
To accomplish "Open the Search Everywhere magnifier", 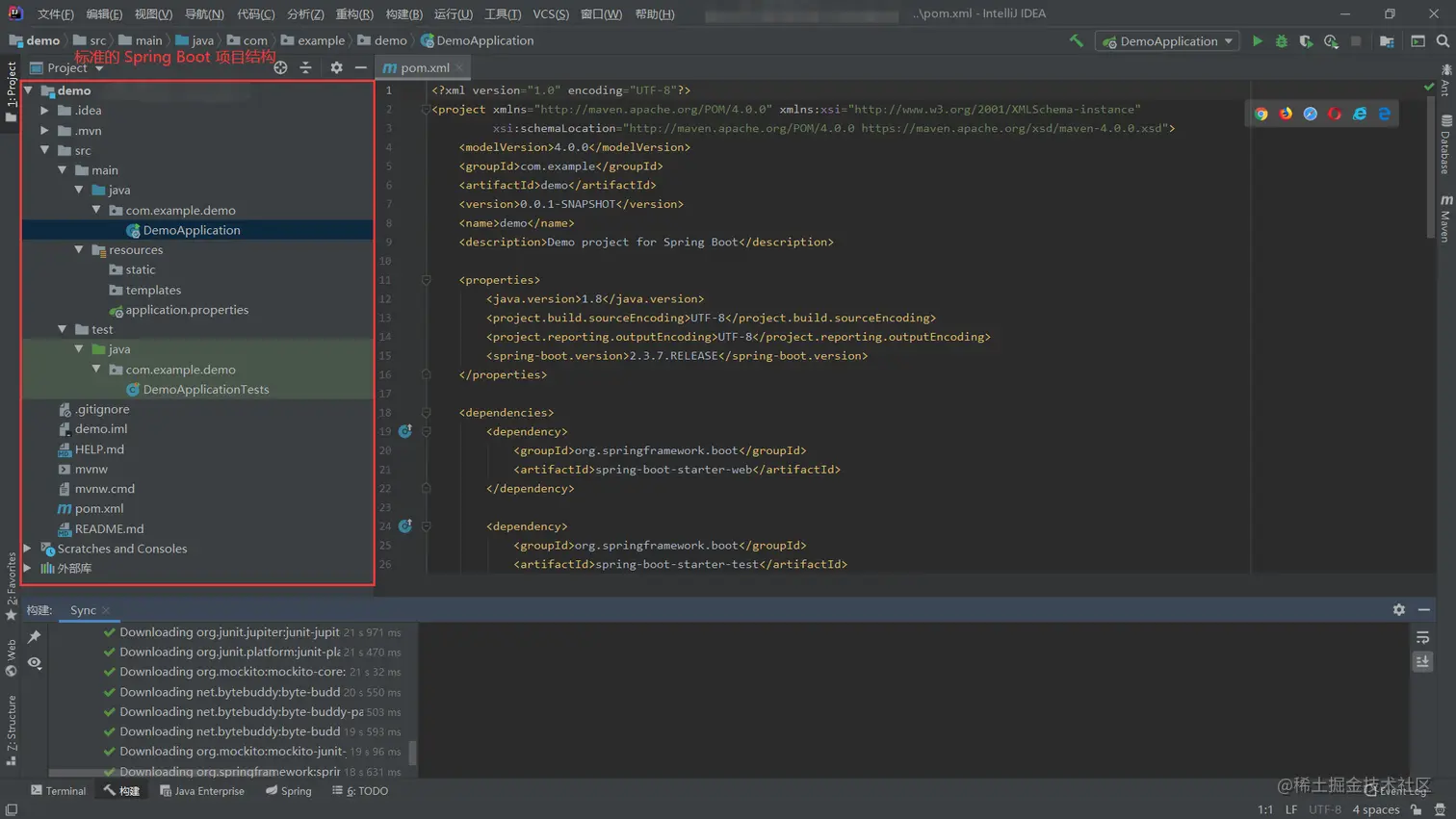I will [1443, 41].
